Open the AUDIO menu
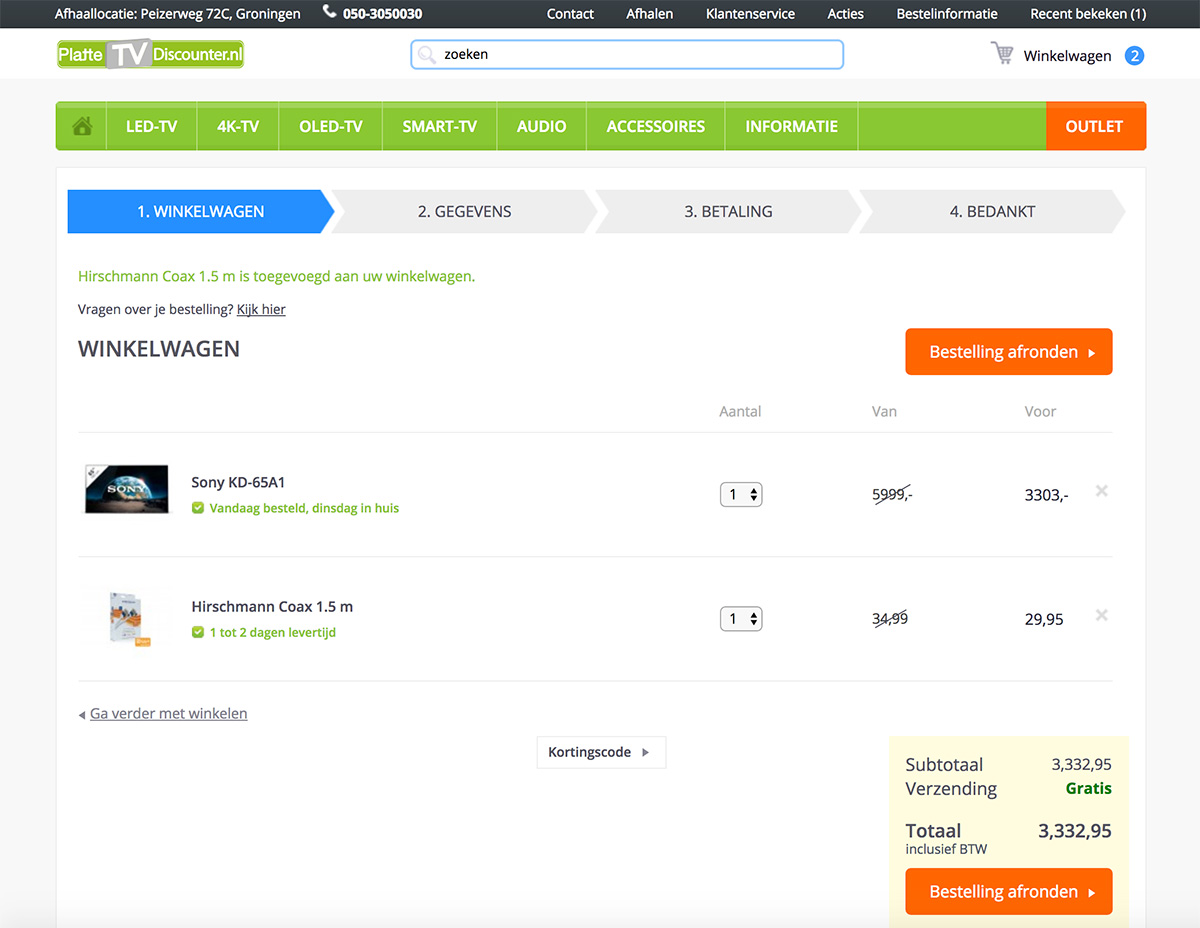 (542, 126)
